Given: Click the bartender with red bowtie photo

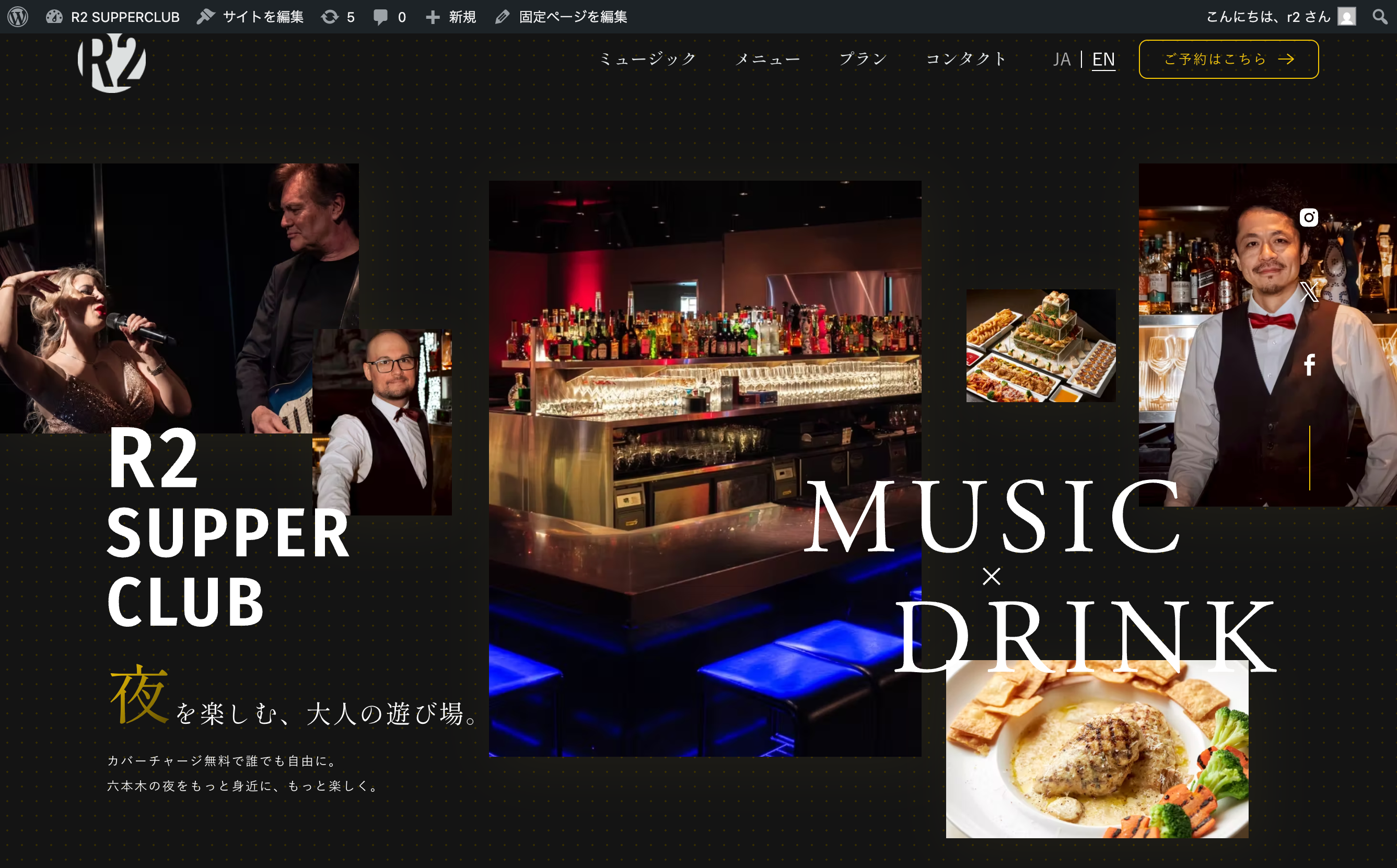Looking at the screenshot, I should tap(1268, 335).
